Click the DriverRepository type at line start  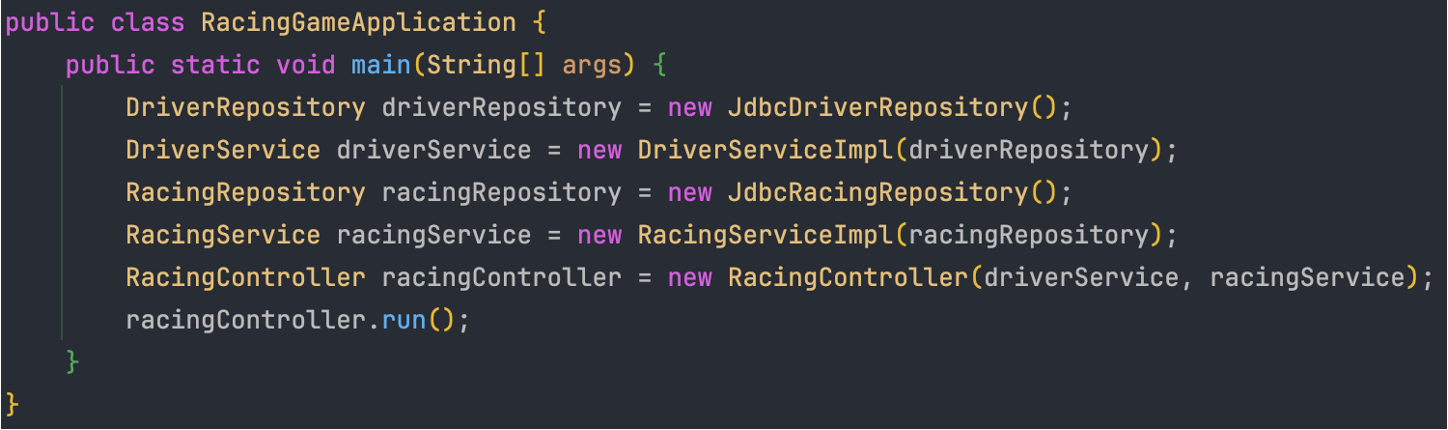tap(246, 108)
